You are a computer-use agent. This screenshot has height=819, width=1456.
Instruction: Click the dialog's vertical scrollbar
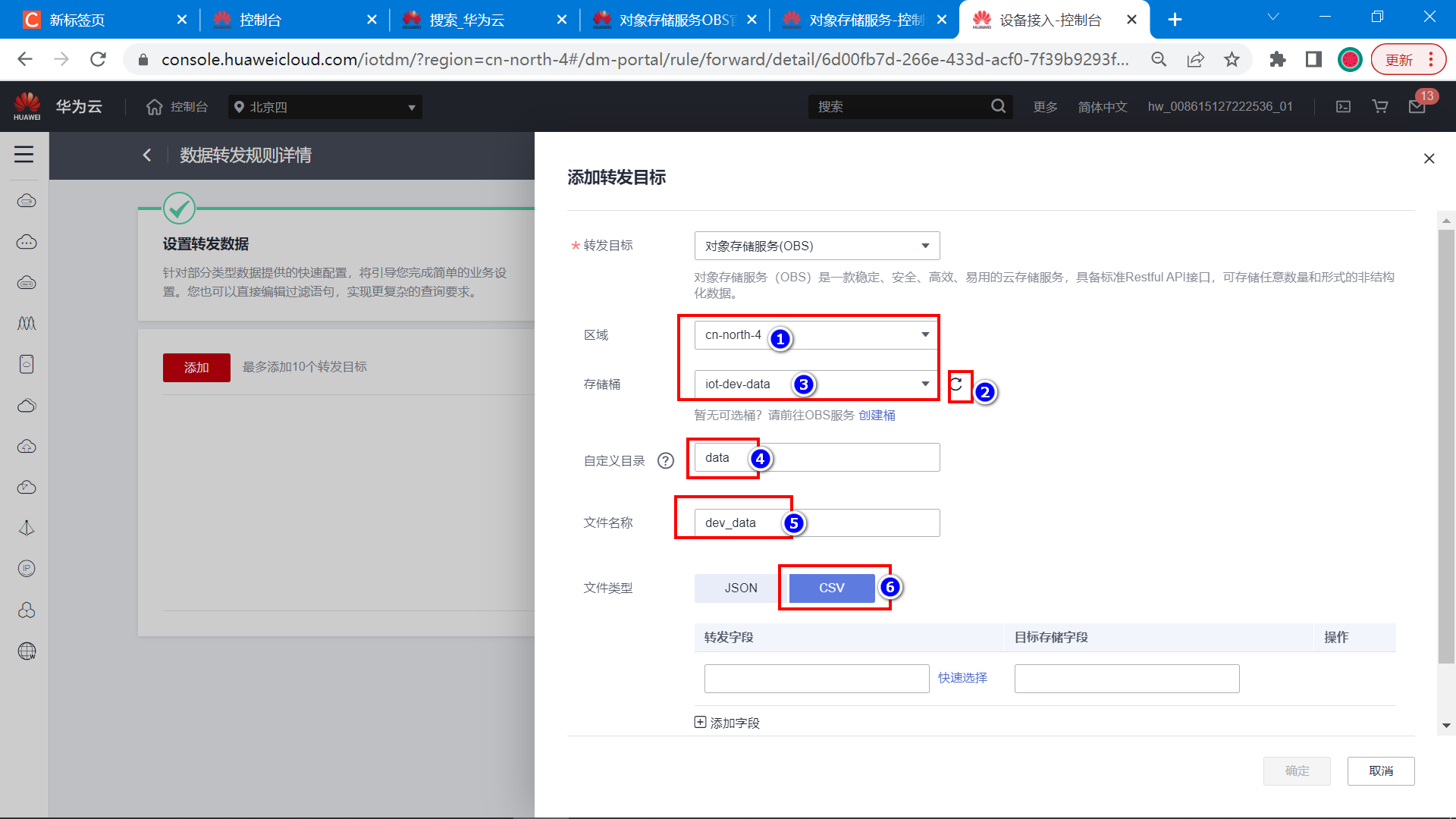1446,447
